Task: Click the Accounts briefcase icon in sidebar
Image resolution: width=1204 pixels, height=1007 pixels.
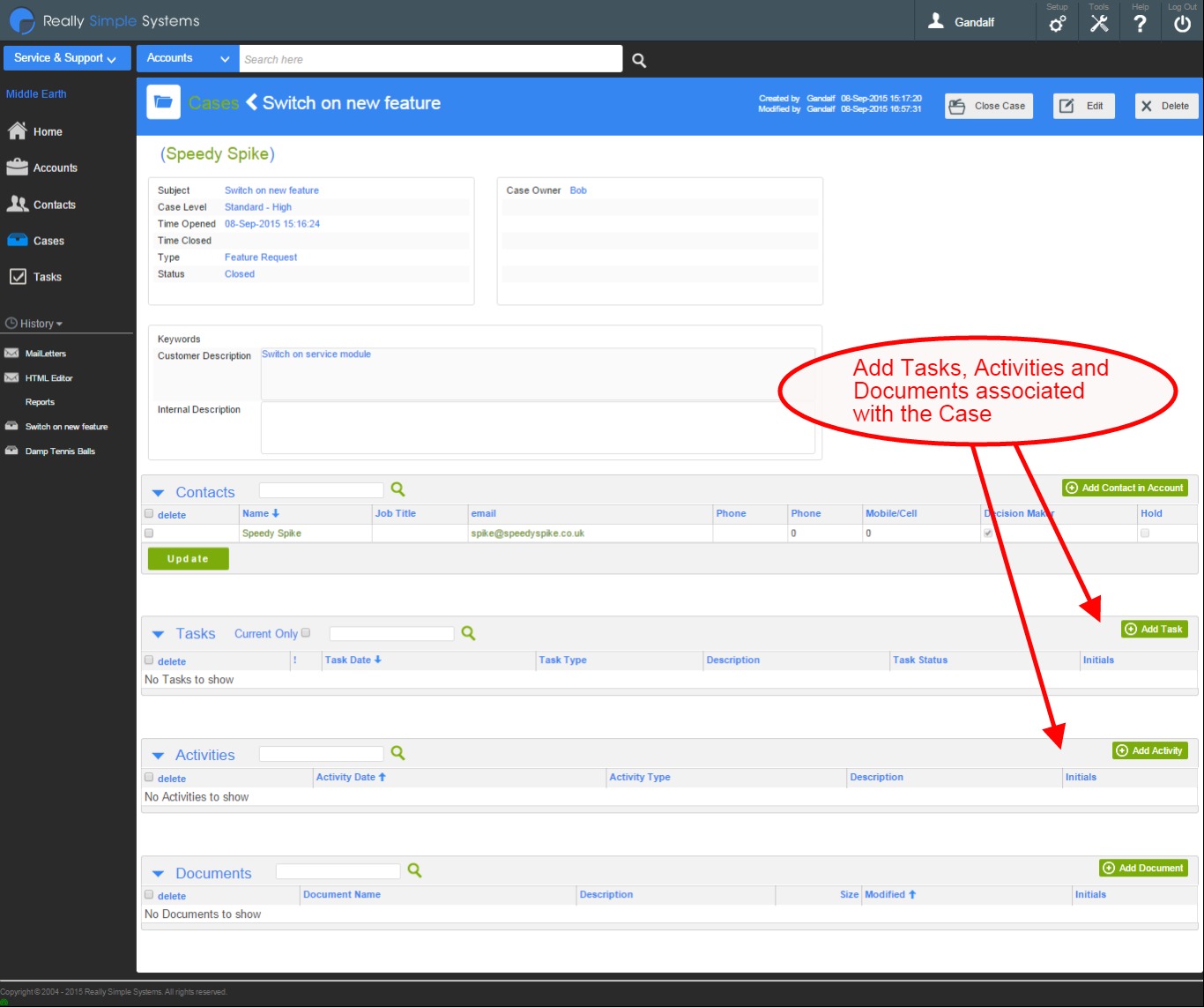Action: tap(17, 168)
